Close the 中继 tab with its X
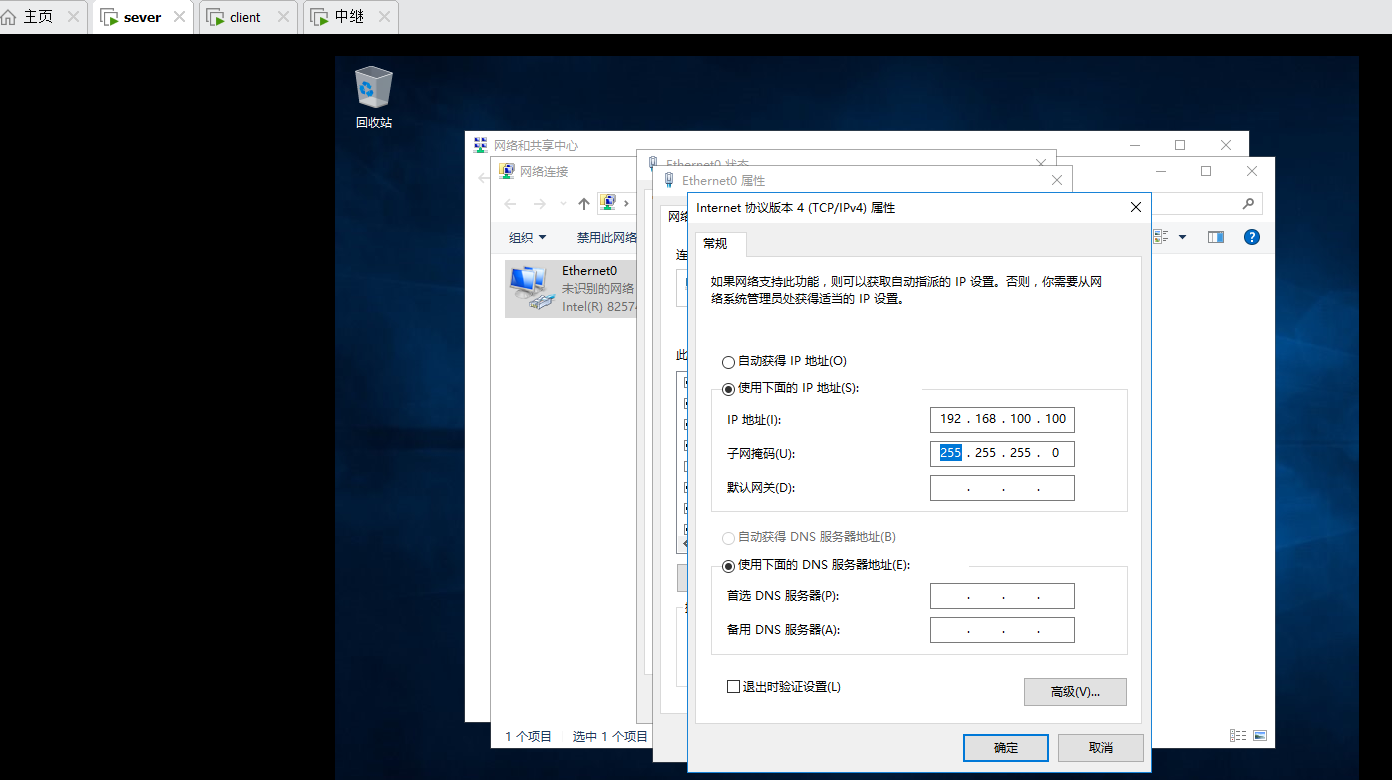The height and width of the screenshot is (780, 1392). click(x=383, y=17)
